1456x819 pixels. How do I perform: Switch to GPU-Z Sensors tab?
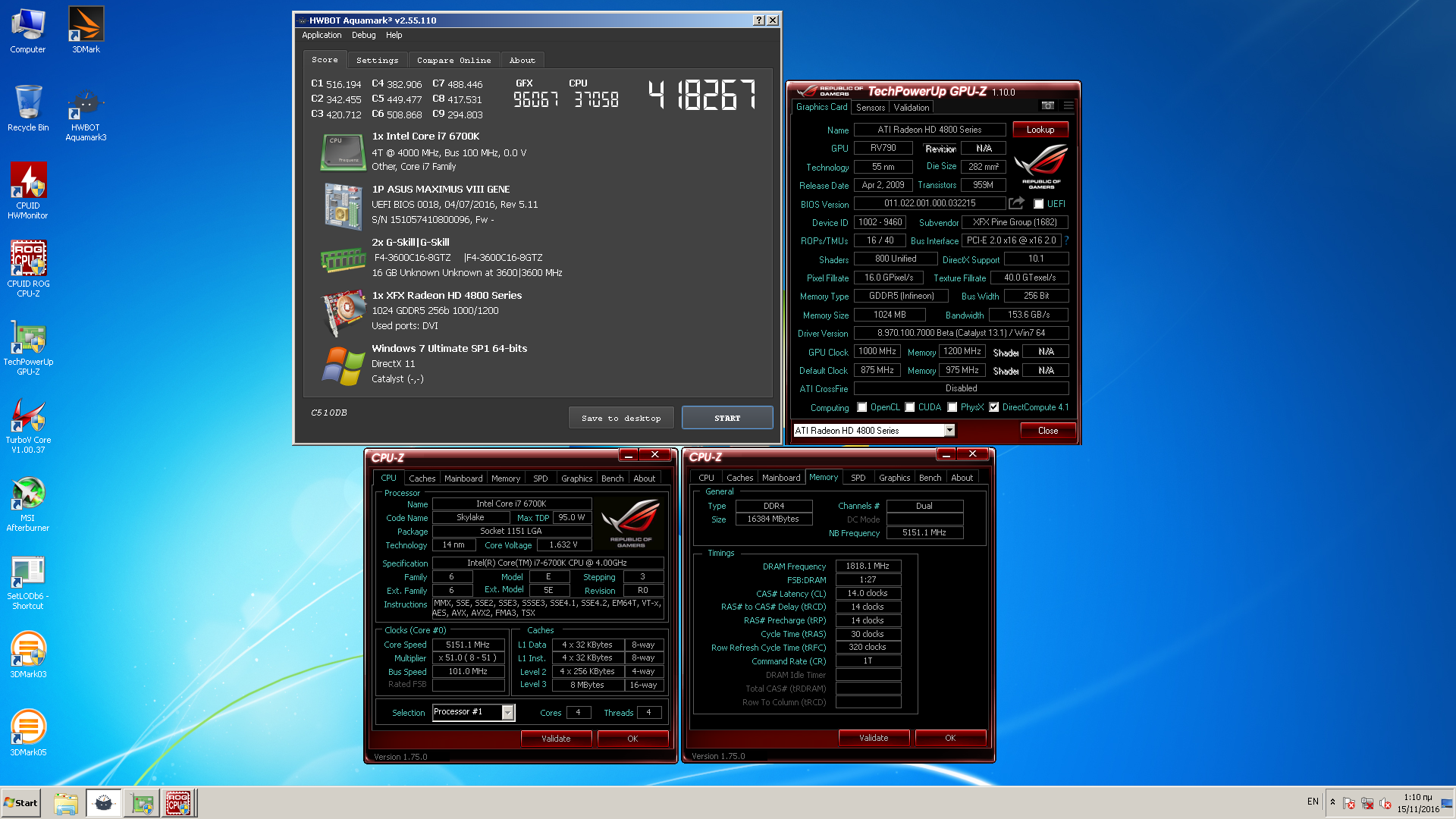point(871,108)
